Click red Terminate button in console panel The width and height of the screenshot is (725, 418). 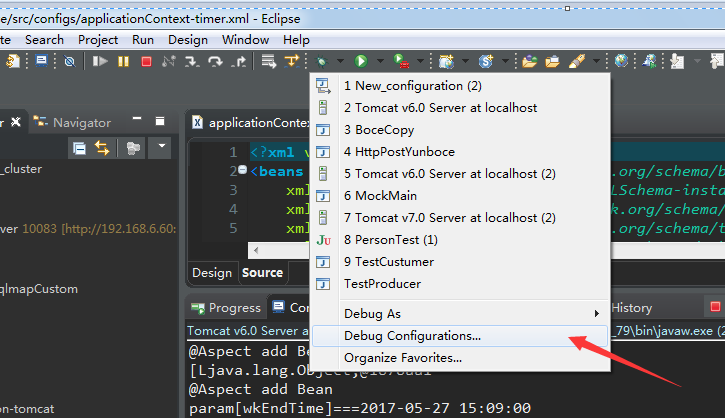pos(715,307)
